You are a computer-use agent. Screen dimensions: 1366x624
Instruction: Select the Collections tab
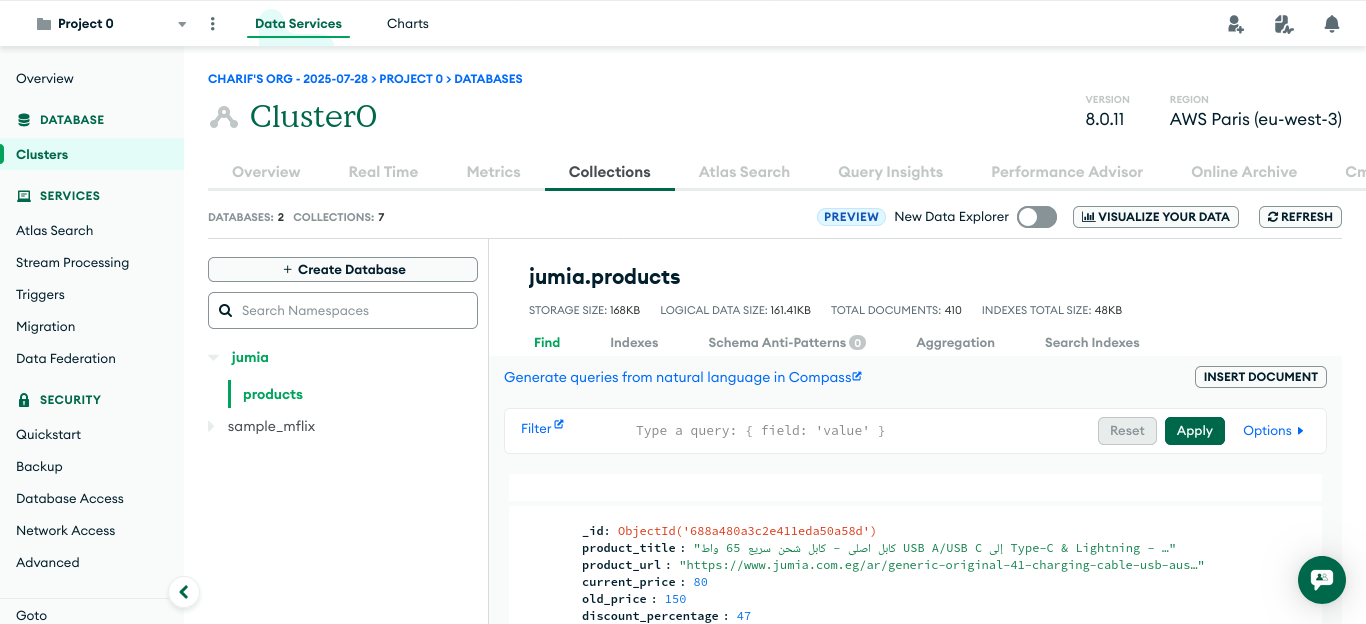[610, 172]
